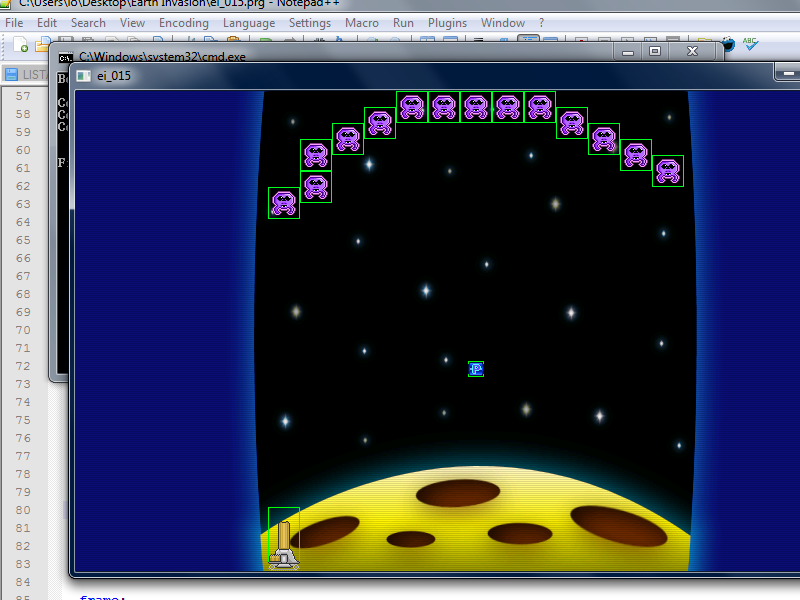This screenshot has height=600, width=800.
Task: Click the ei_015 game window icon
Action: click(x=84, y=75)
